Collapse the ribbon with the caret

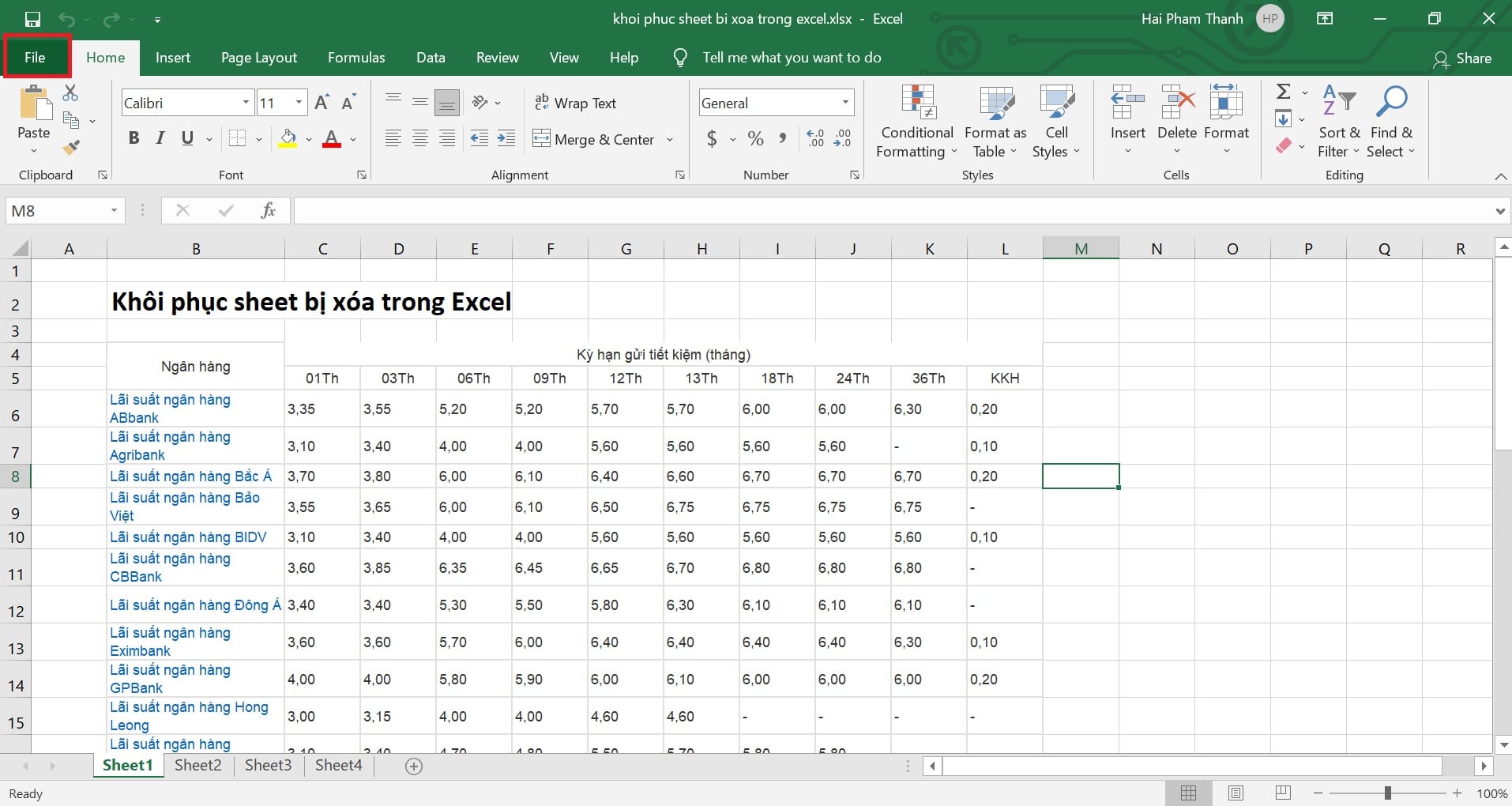pyautogui.click(x=1500, y=176)
